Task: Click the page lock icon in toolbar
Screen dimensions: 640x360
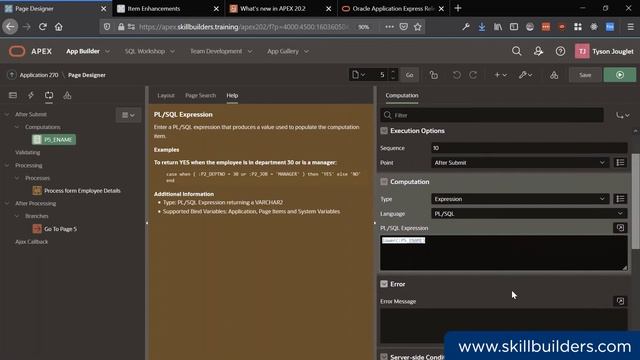Action: pos(433,75)
